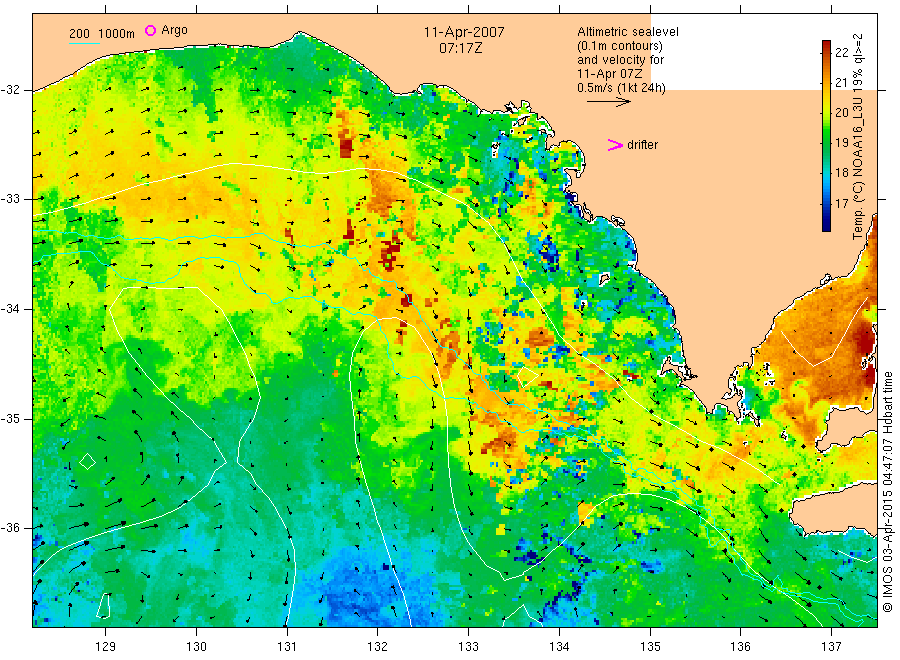Click the date text 11-Apr-2007
Image resolution: width=900 pixels, height=660 pixels.
pyautogui.click(x=464, y=32)
